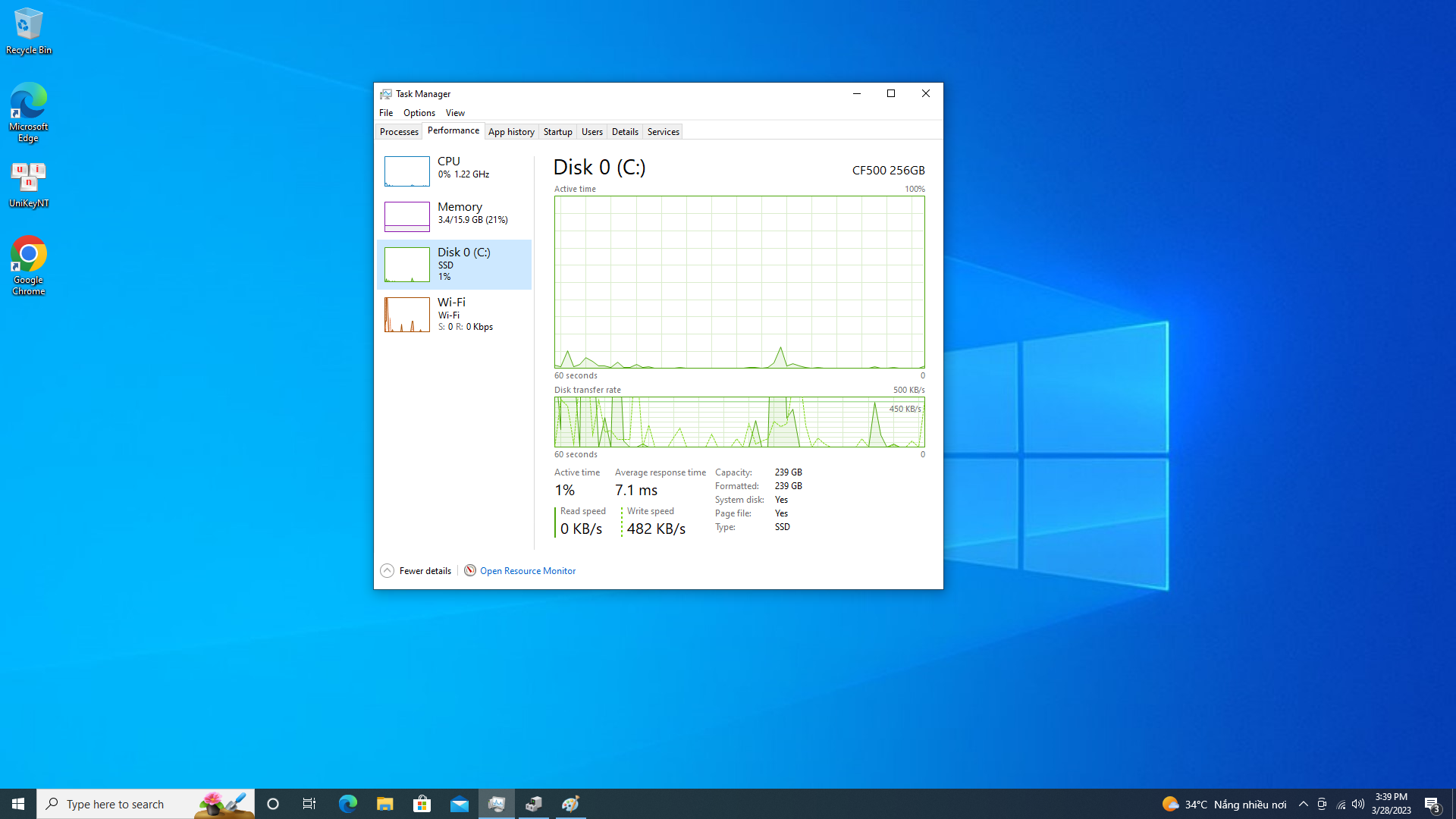Open Resource Monitor link
The width and height of the screenshot is (1456, 819).
click(527, 570)
